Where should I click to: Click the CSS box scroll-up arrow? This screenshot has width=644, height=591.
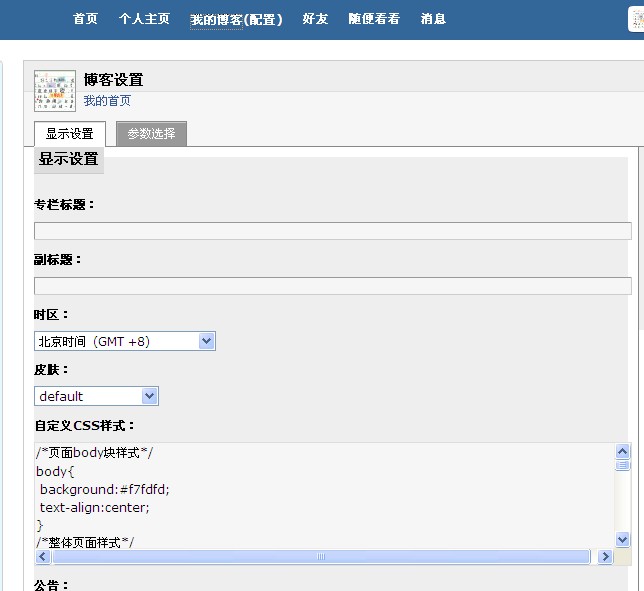click(623, 451)
